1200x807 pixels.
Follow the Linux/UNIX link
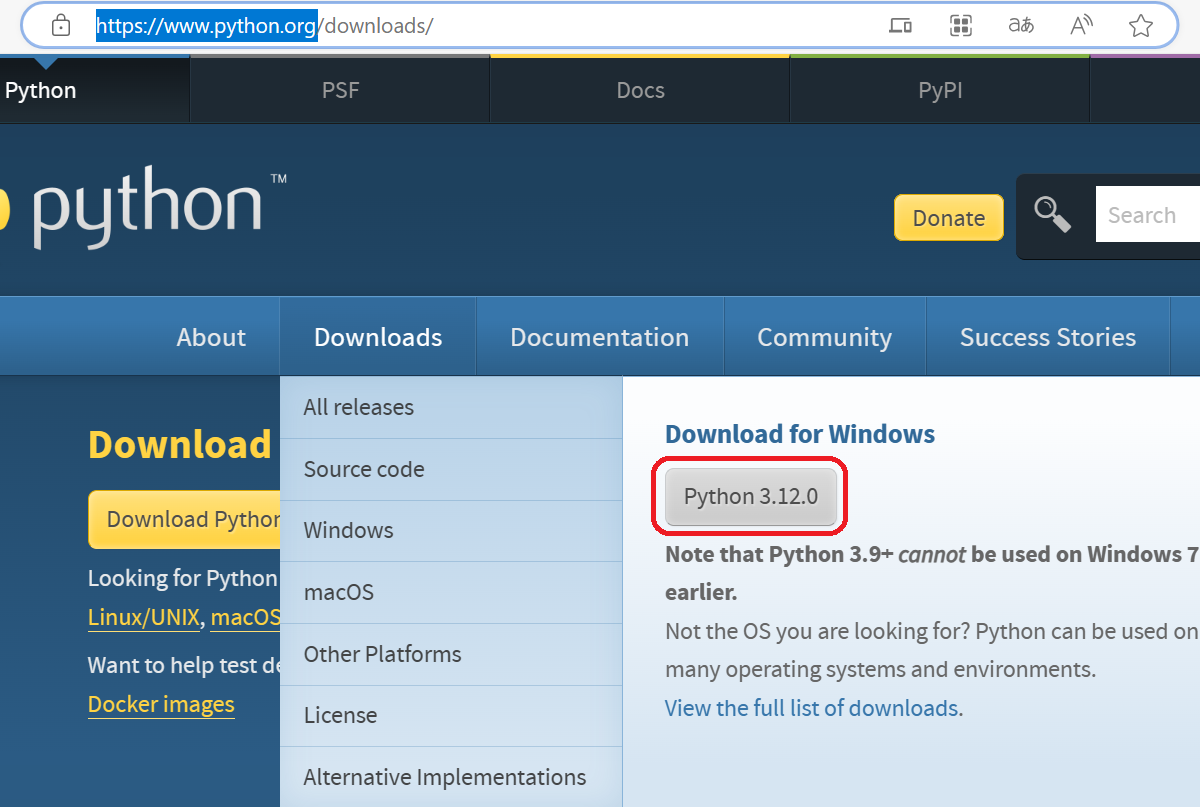(144, 617)
